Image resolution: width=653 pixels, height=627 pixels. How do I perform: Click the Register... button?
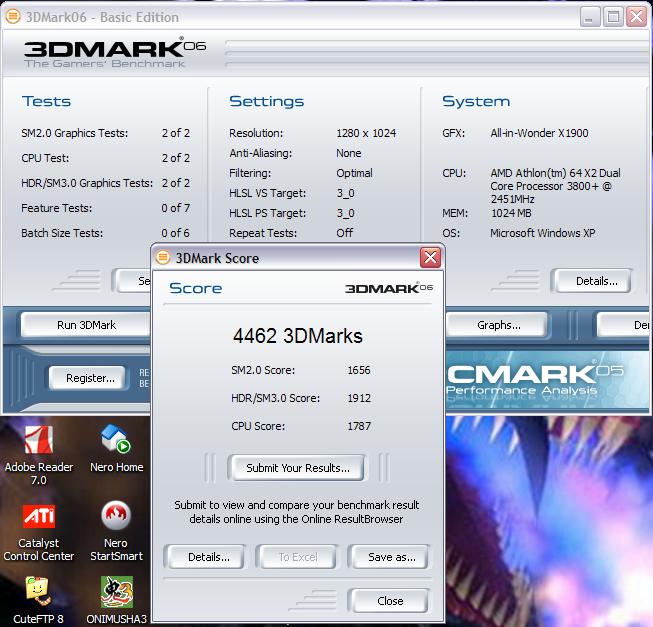90,378
